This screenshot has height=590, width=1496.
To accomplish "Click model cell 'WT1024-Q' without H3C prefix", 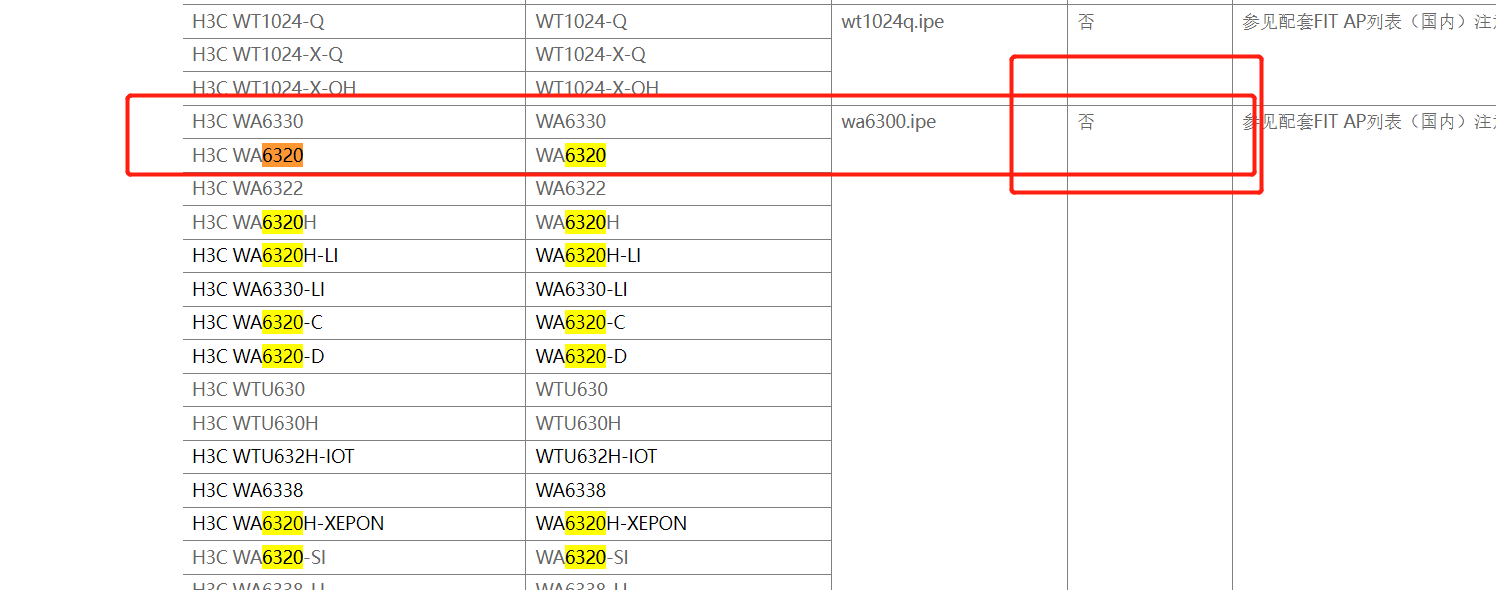I will (x=678, y=22).
